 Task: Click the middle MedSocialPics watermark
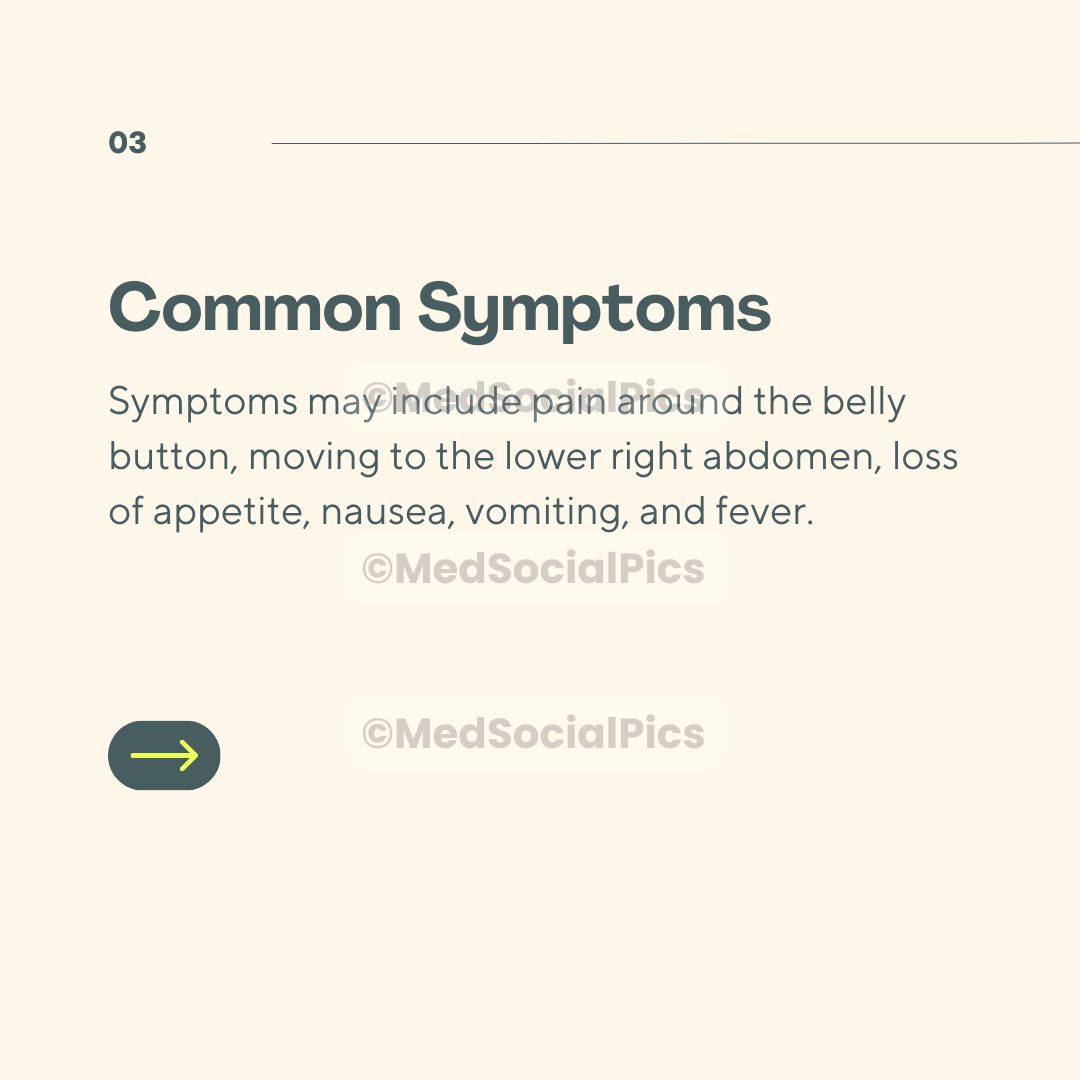click(534, 569)
